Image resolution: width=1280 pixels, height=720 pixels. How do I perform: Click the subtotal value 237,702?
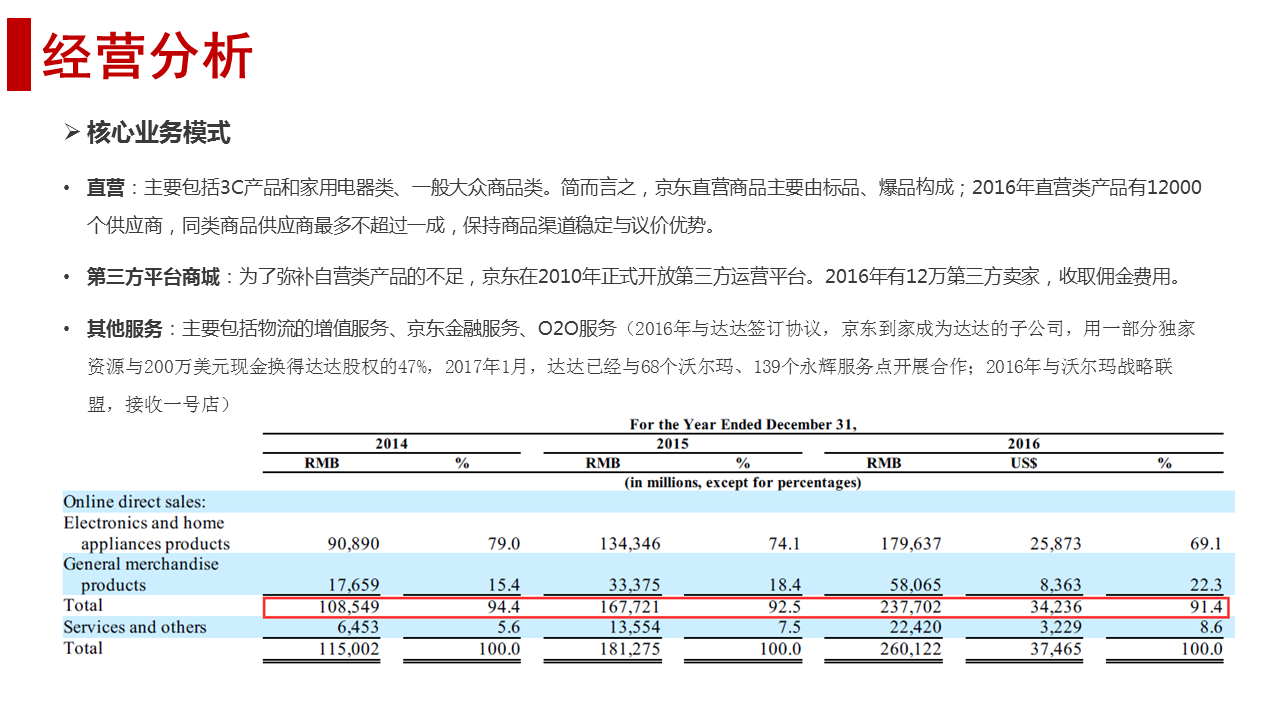[x=911, y=607]
